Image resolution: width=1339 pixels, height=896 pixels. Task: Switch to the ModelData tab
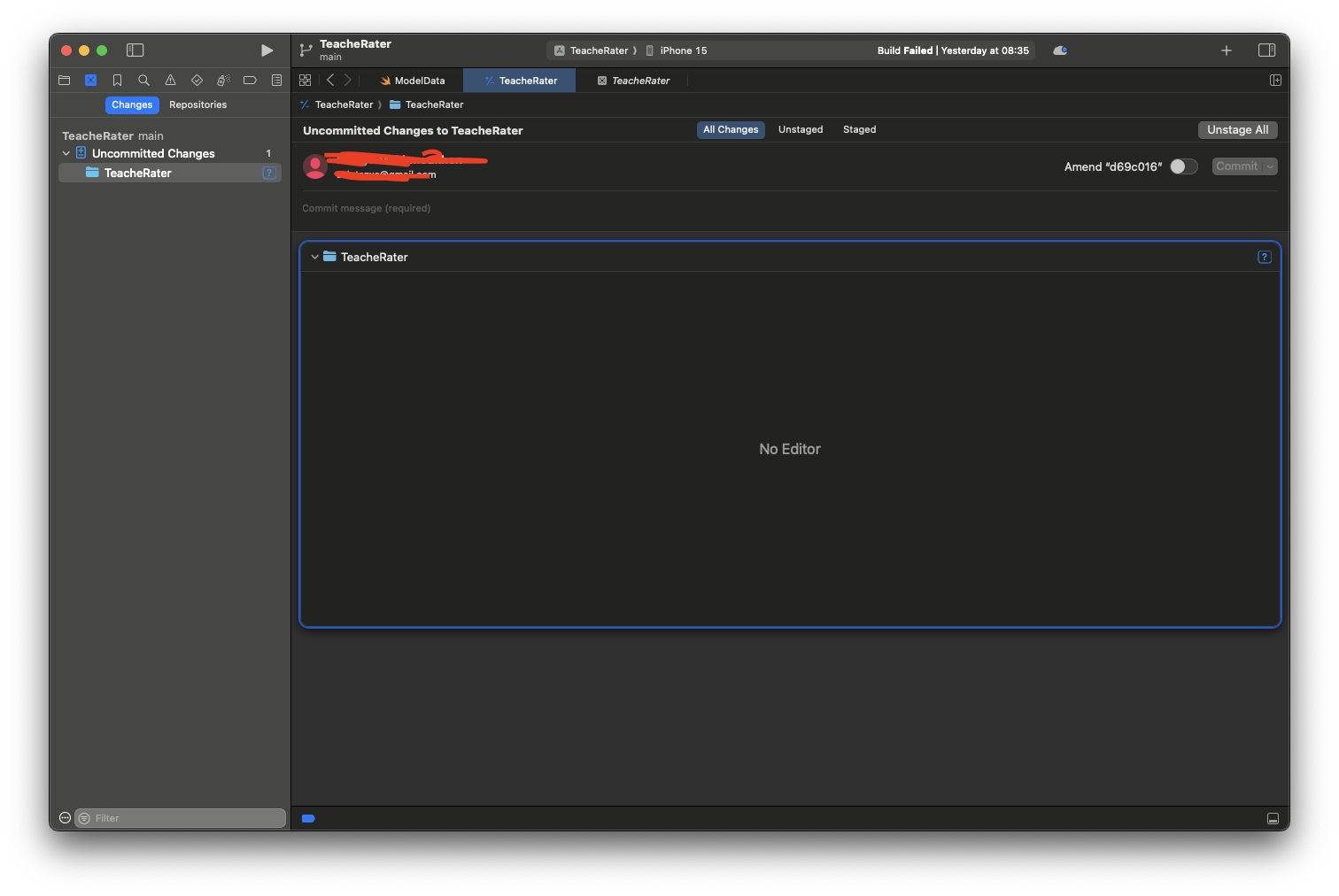413,81
